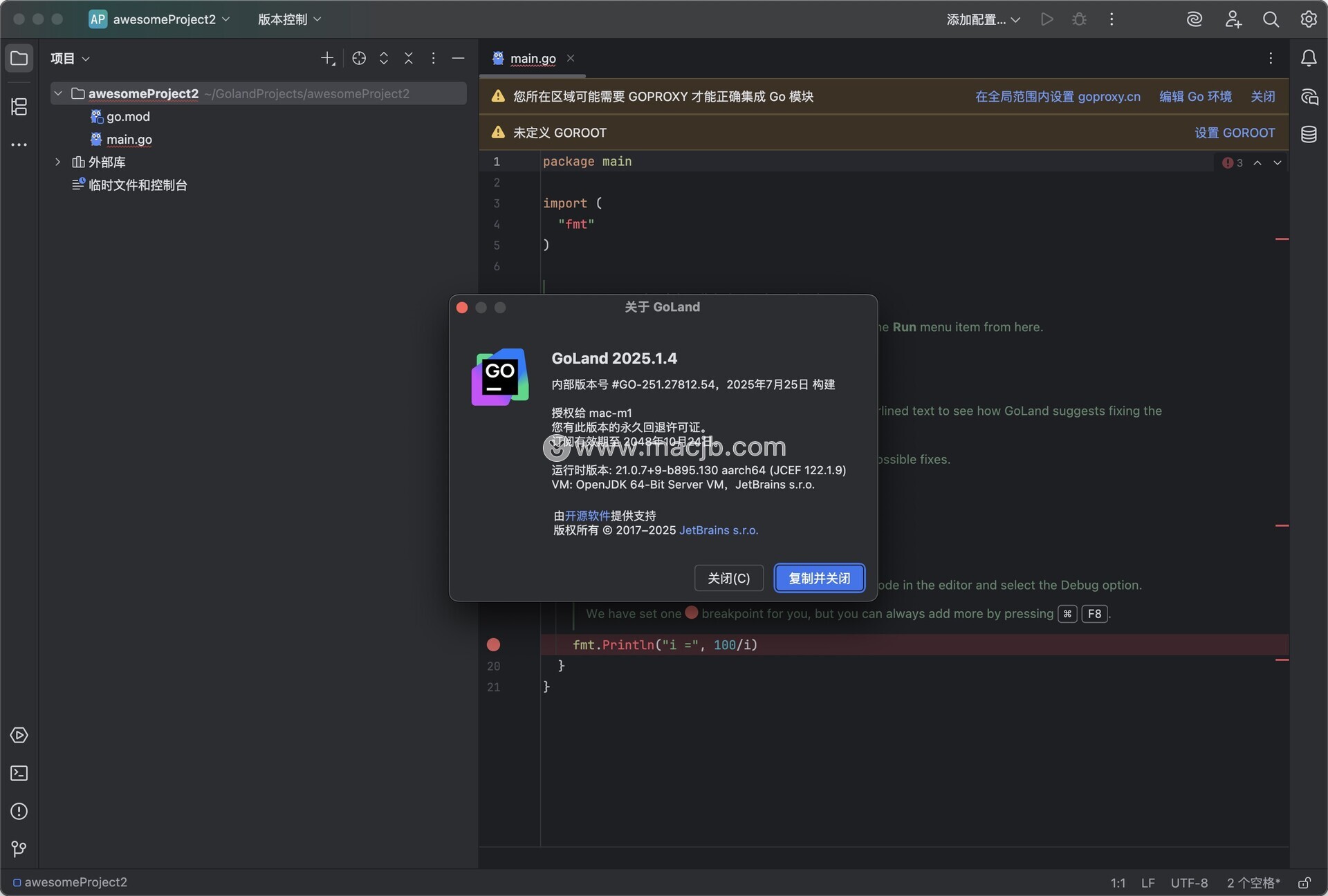
Task: Close the main.go editor tab
Action: 571,58
